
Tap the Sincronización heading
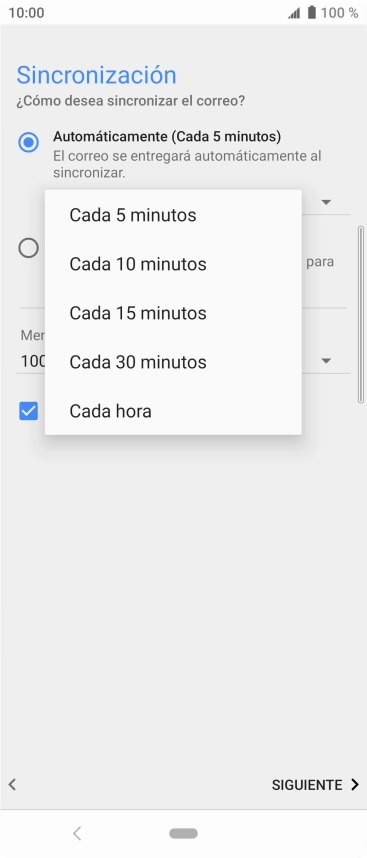(x=96, y=75)
